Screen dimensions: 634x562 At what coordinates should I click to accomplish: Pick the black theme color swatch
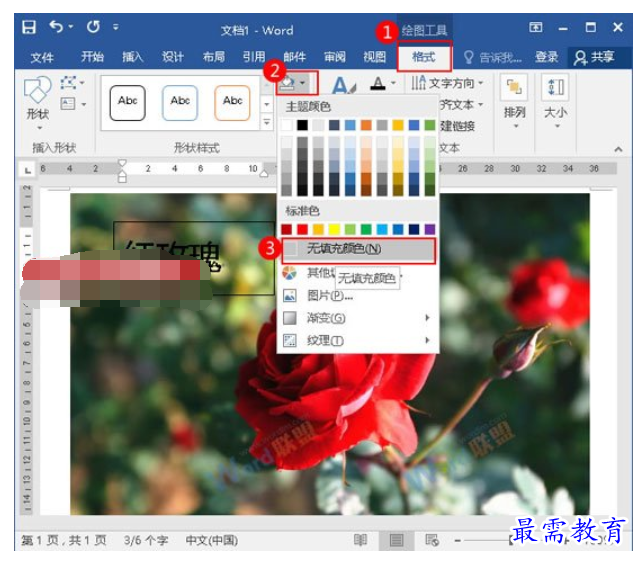point(302,125)
